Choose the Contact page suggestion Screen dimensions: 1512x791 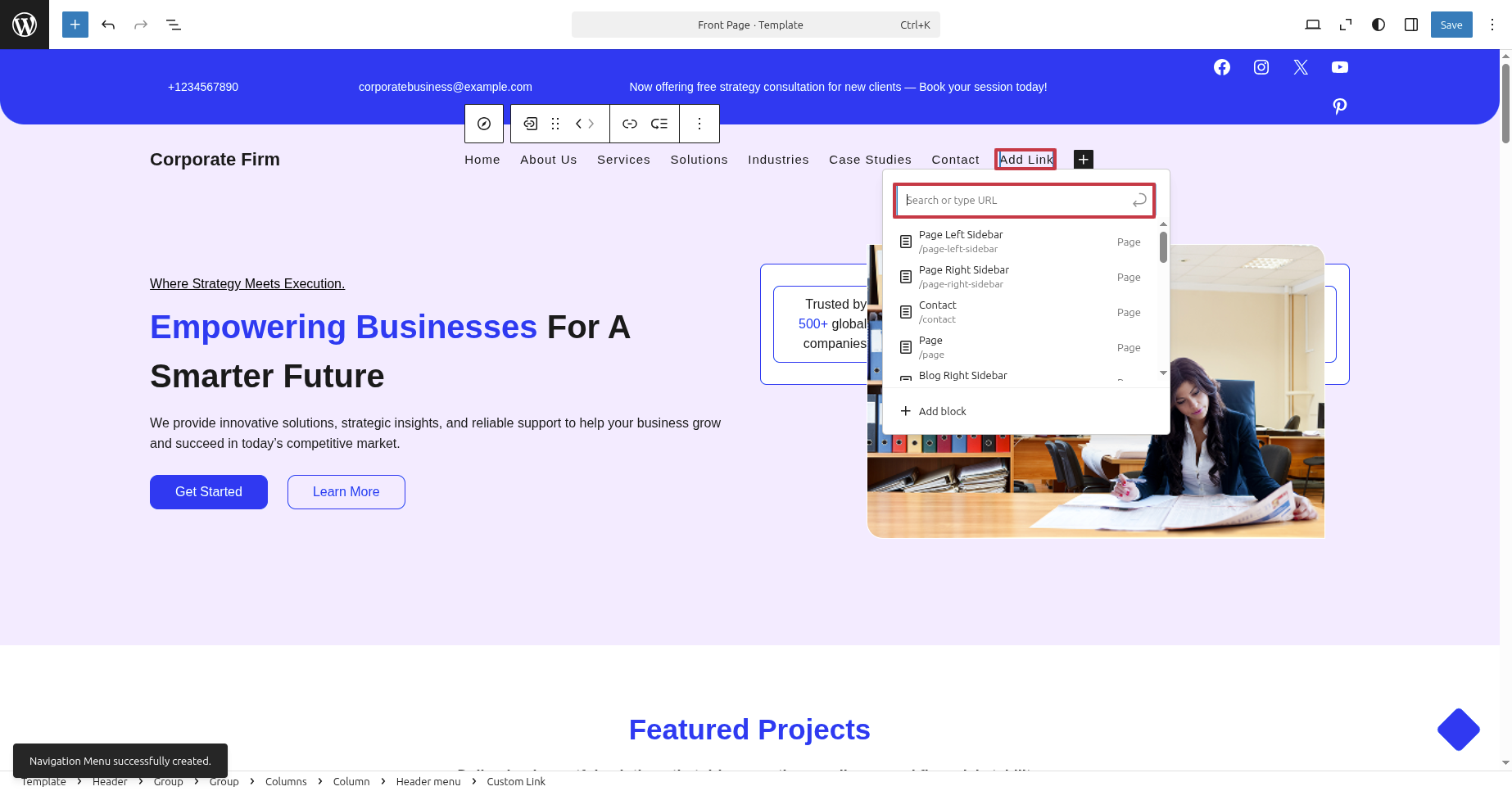click(1021, 312)
